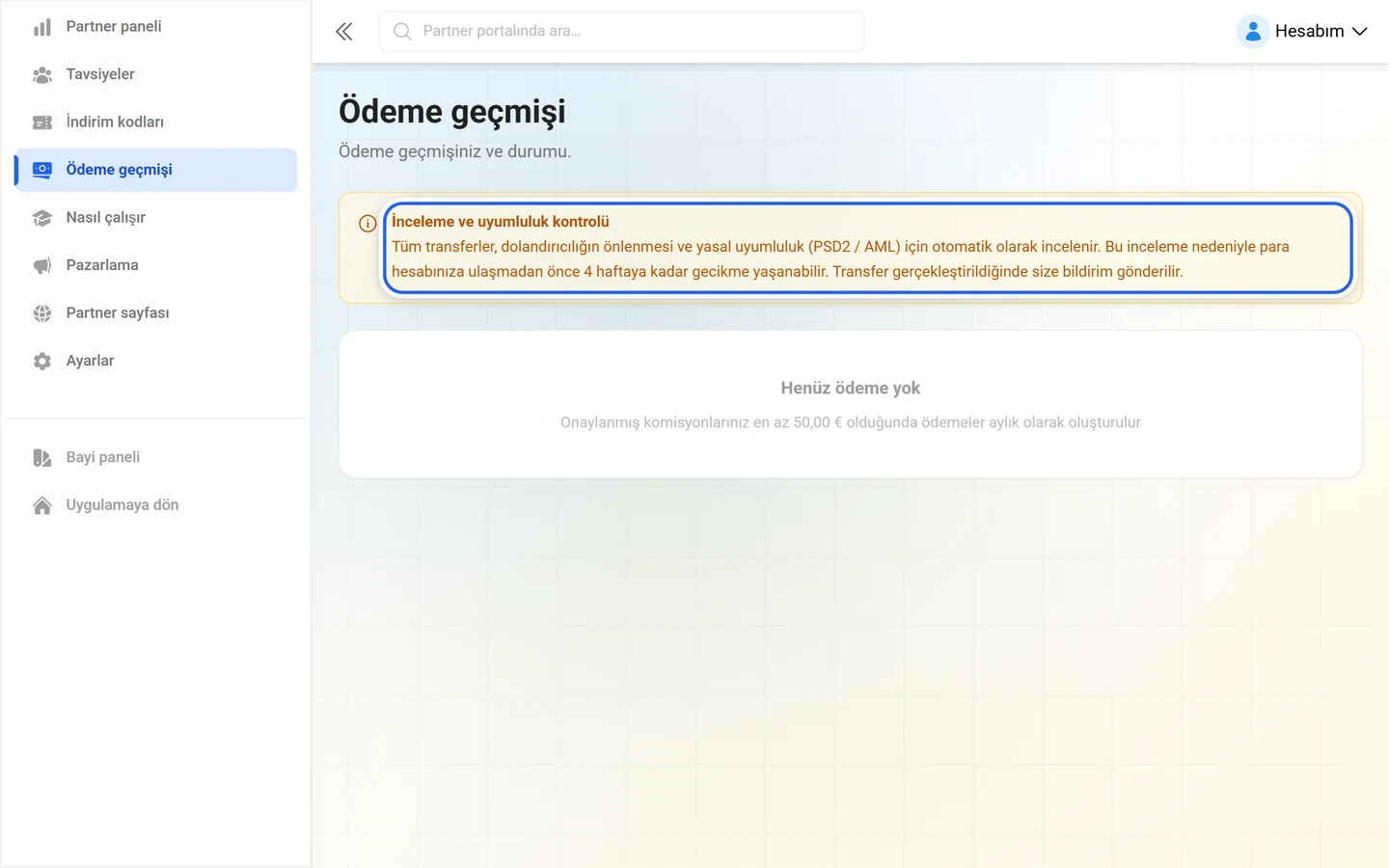Image resolution: width=1389 pixels, height=868 pixels.
Task: Go to Ayarlar
Action: pos(155,361)
